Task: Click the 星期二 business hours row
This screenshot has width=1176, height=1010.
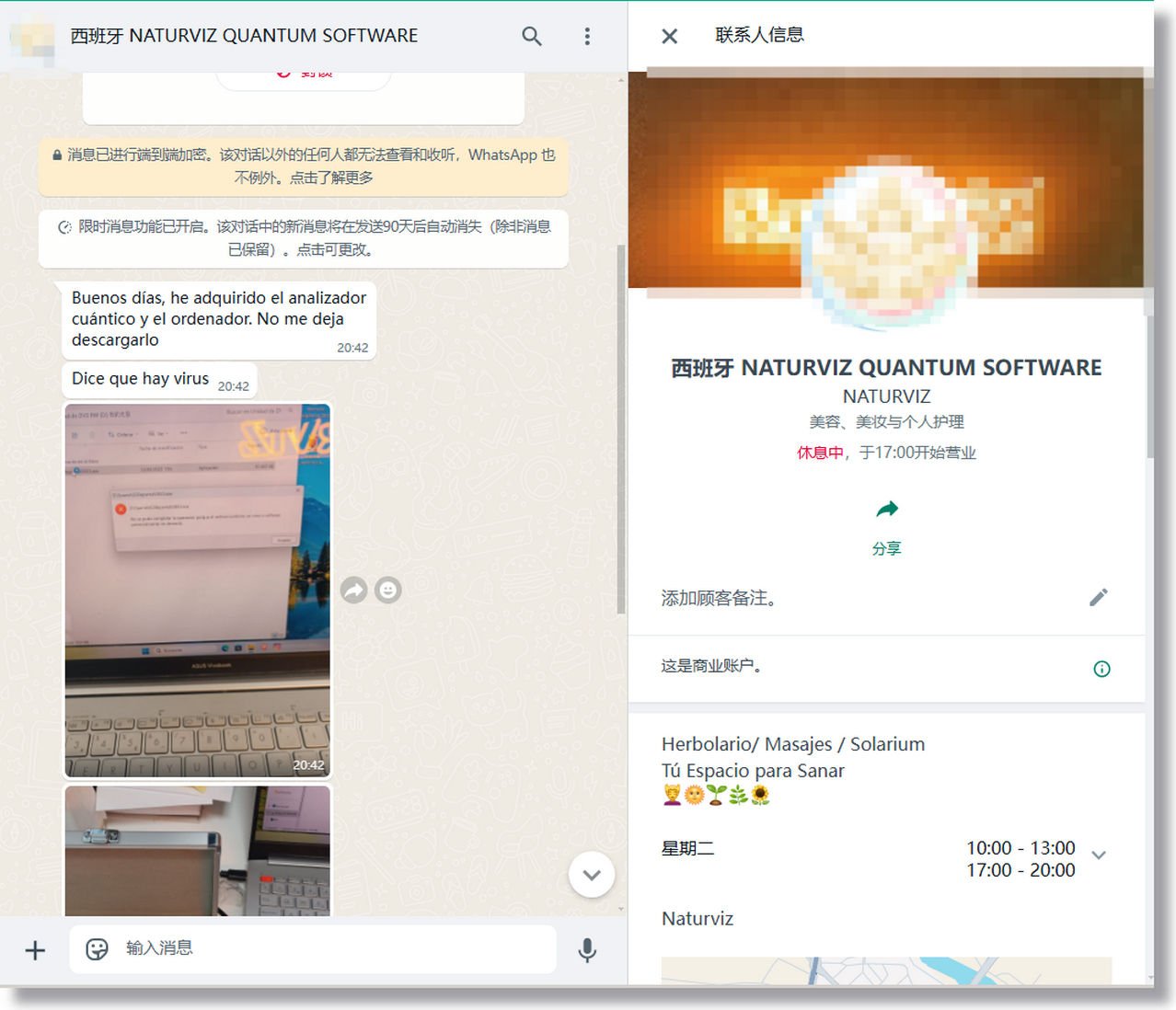Action: (885, 858)
